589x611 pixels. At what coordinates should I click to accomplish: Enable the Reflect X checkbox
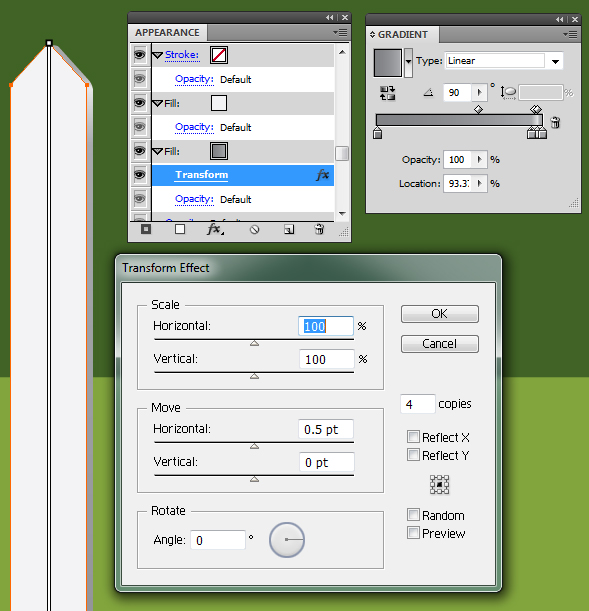point(413,437)
